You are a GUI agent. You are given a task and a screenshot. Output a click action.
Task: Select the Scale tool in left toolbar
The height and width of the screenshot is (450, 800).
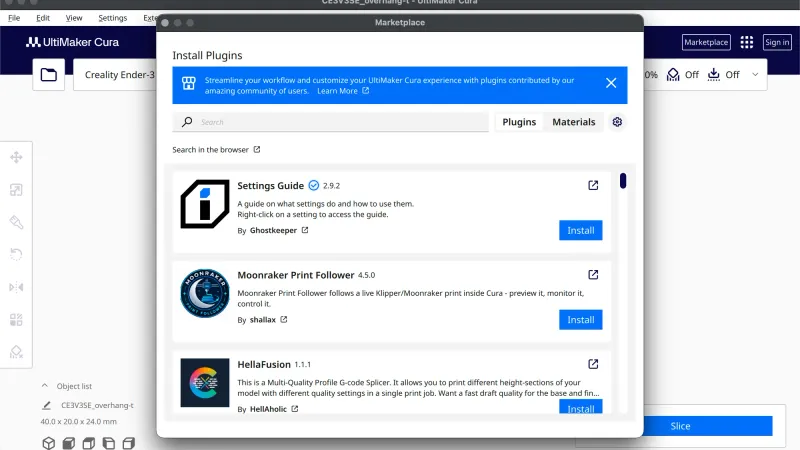pyautogui.click(x=16, y=190)
